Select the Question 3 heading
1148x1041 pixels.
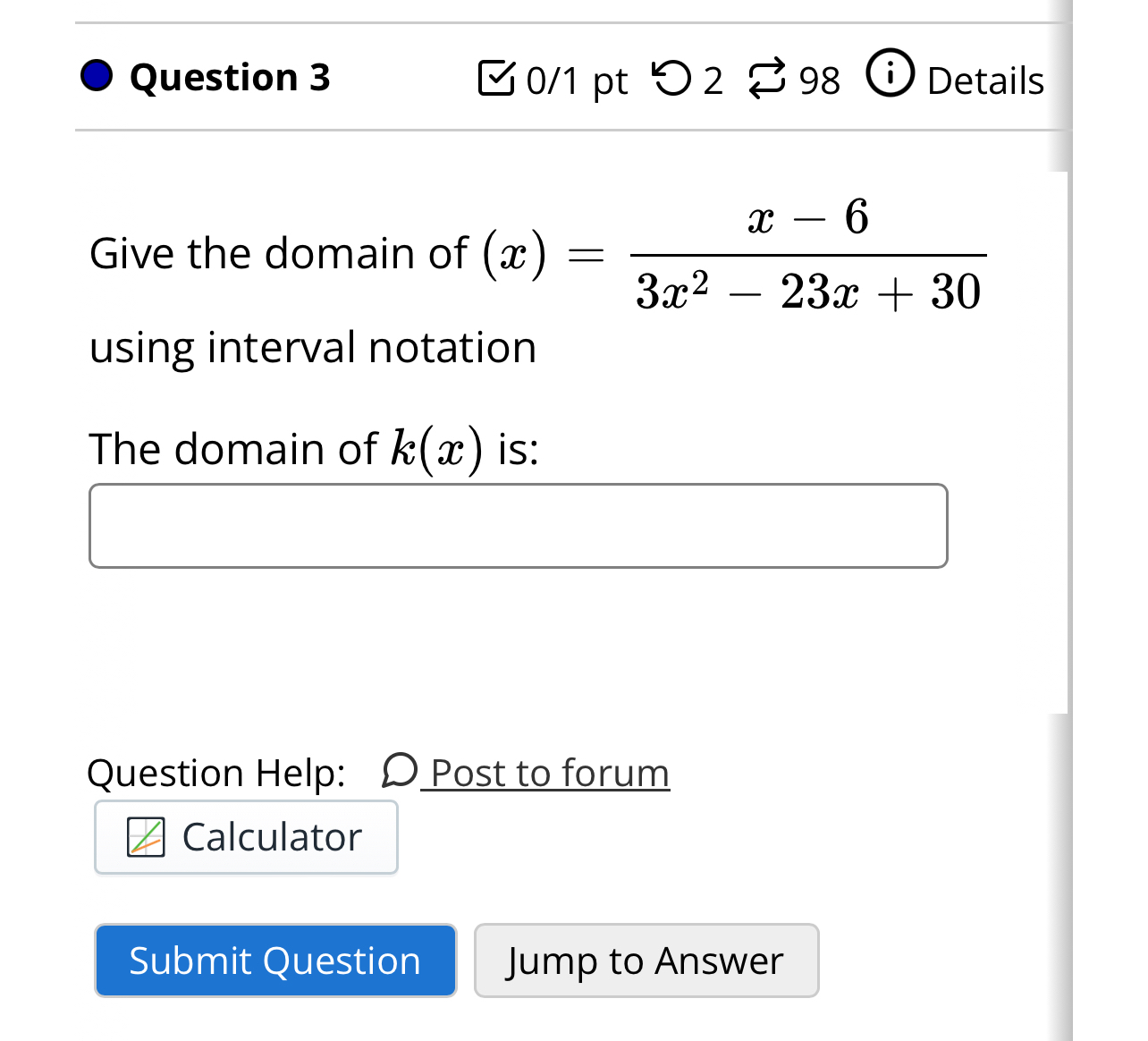click(x=230, y=77)
